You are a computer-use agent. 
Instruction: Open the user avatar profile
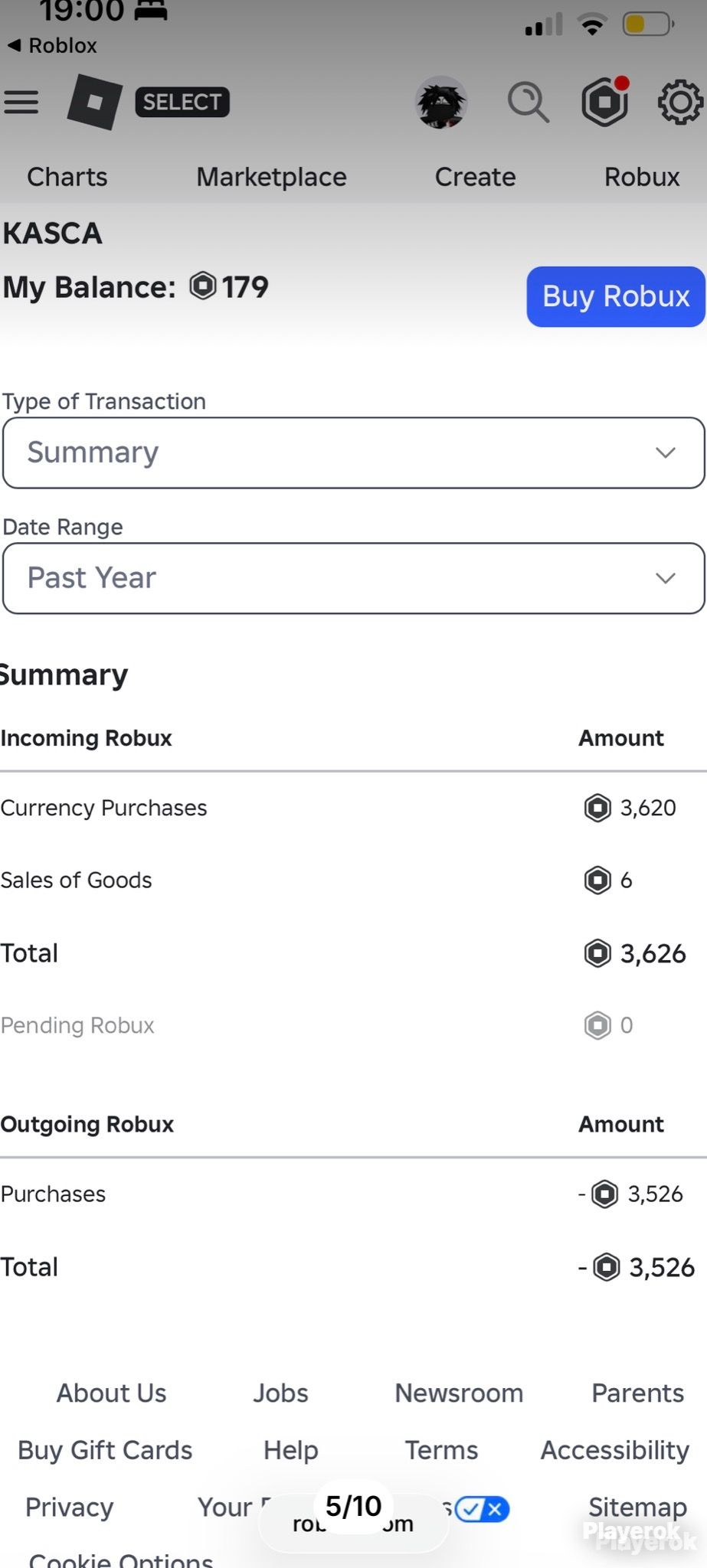(441, 102)
